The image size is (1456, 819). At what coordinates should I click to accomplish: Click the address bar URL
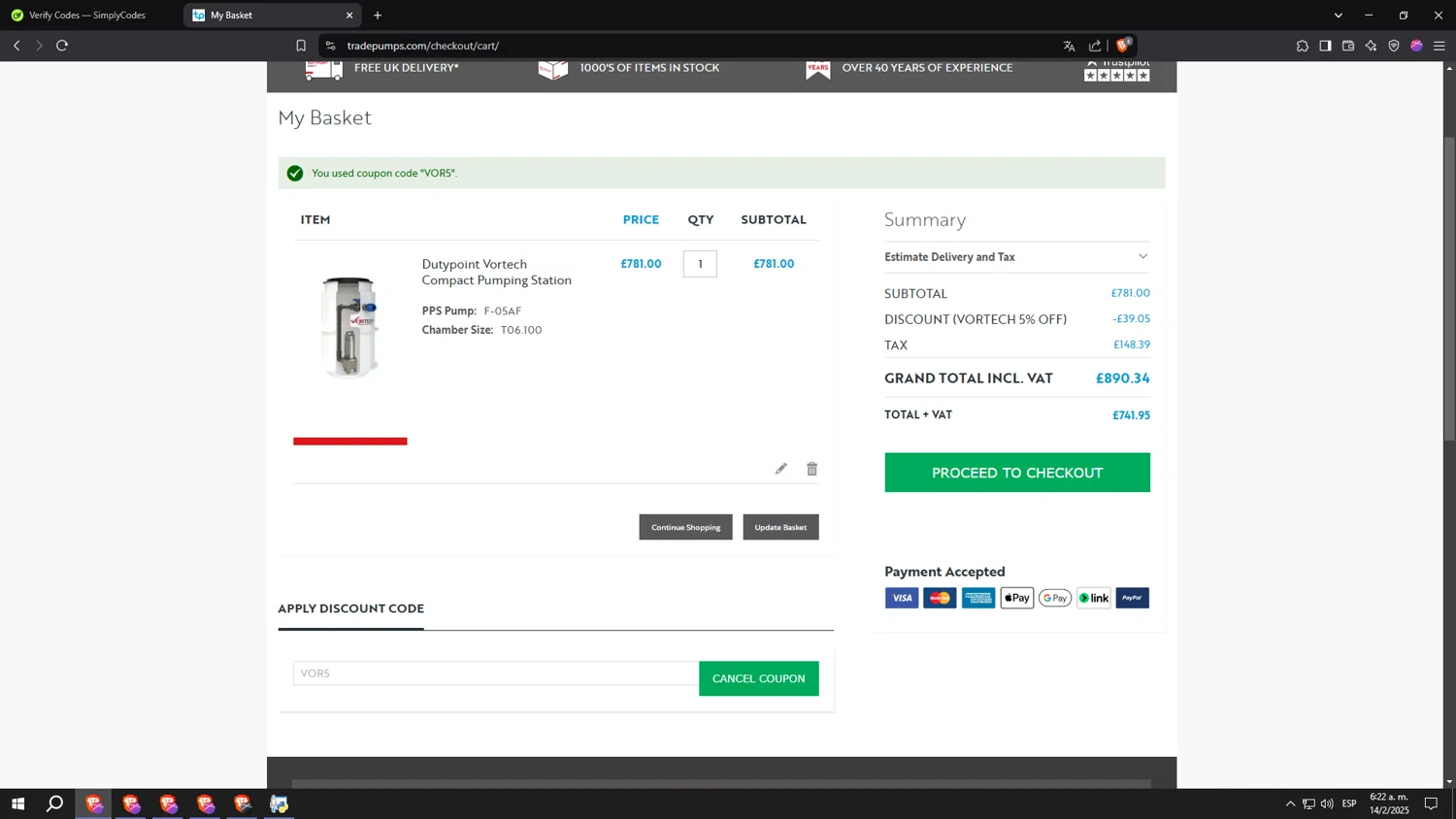point(423,46)
